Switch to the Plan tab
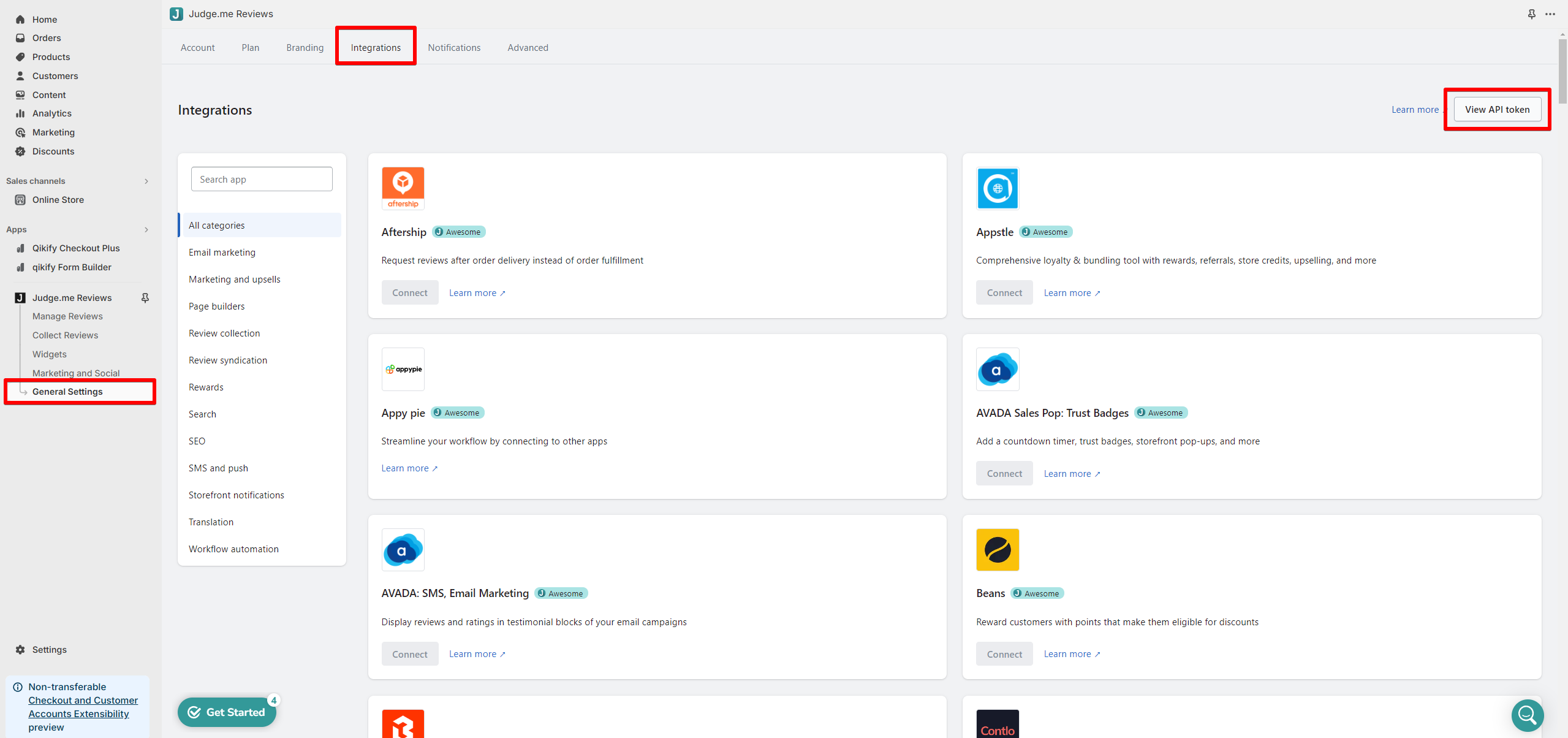Screen dimensions: 1568x738 point(250,48)
